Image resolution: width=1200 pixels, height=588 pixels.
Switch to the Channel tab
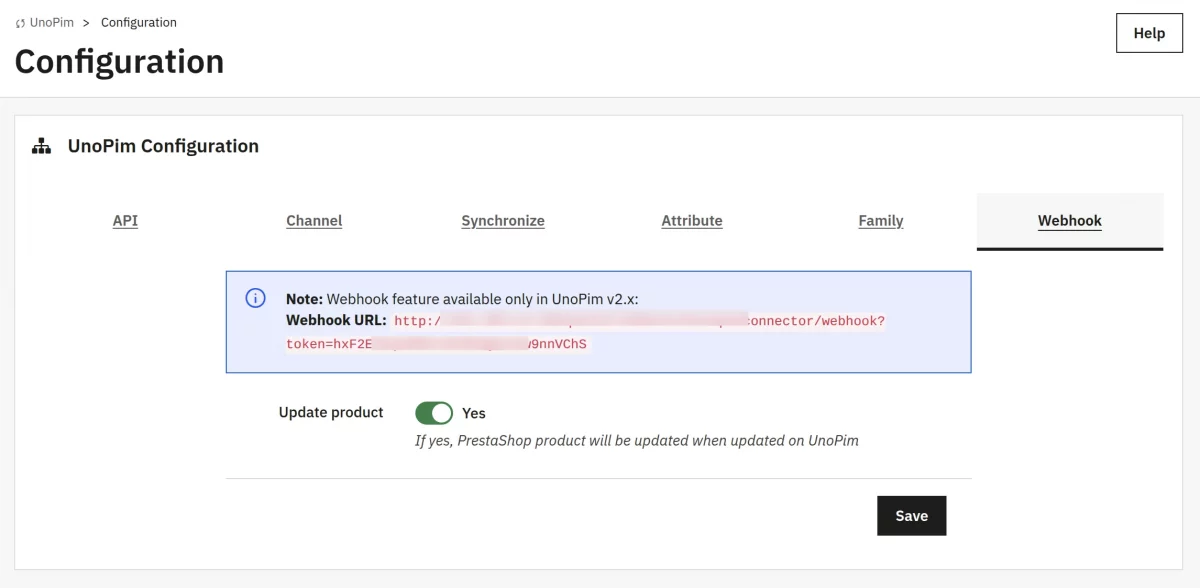(x=314, y=221)
